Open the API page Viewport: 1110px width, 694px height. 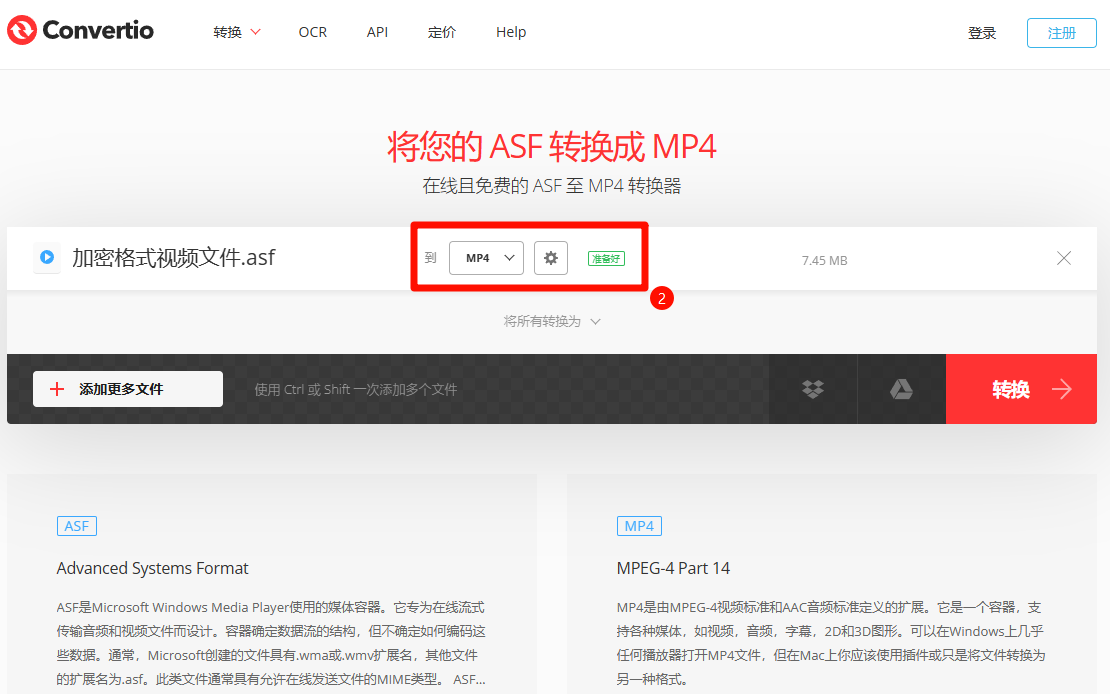(377, 32)
